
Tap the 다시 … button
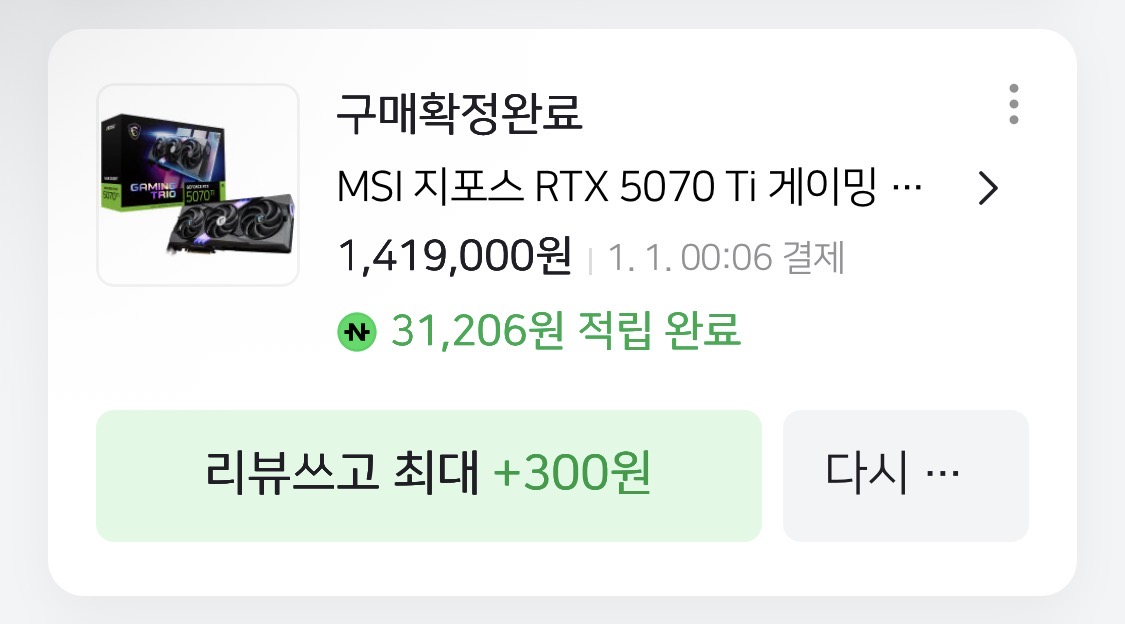(905, 476)
